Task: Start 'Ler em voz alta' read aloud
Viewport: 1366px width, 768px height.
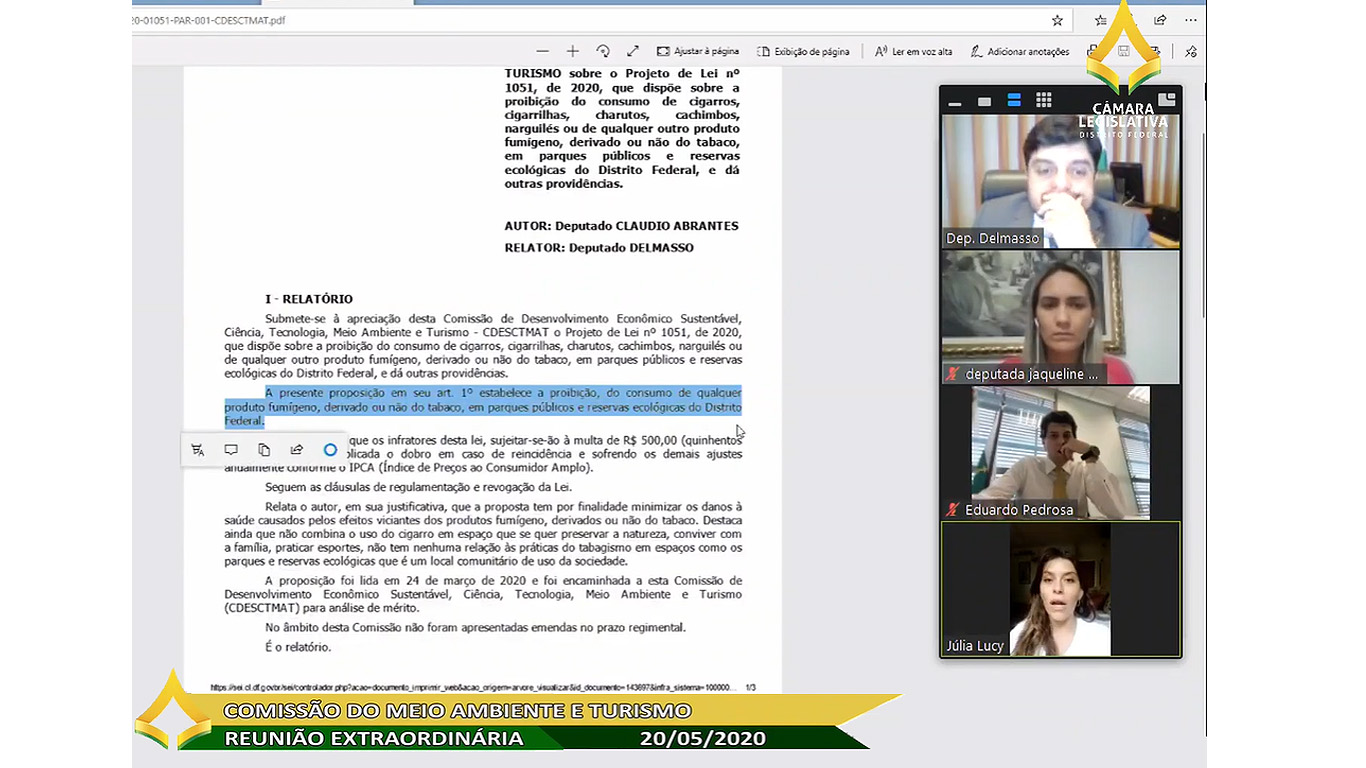Action: 913,51
